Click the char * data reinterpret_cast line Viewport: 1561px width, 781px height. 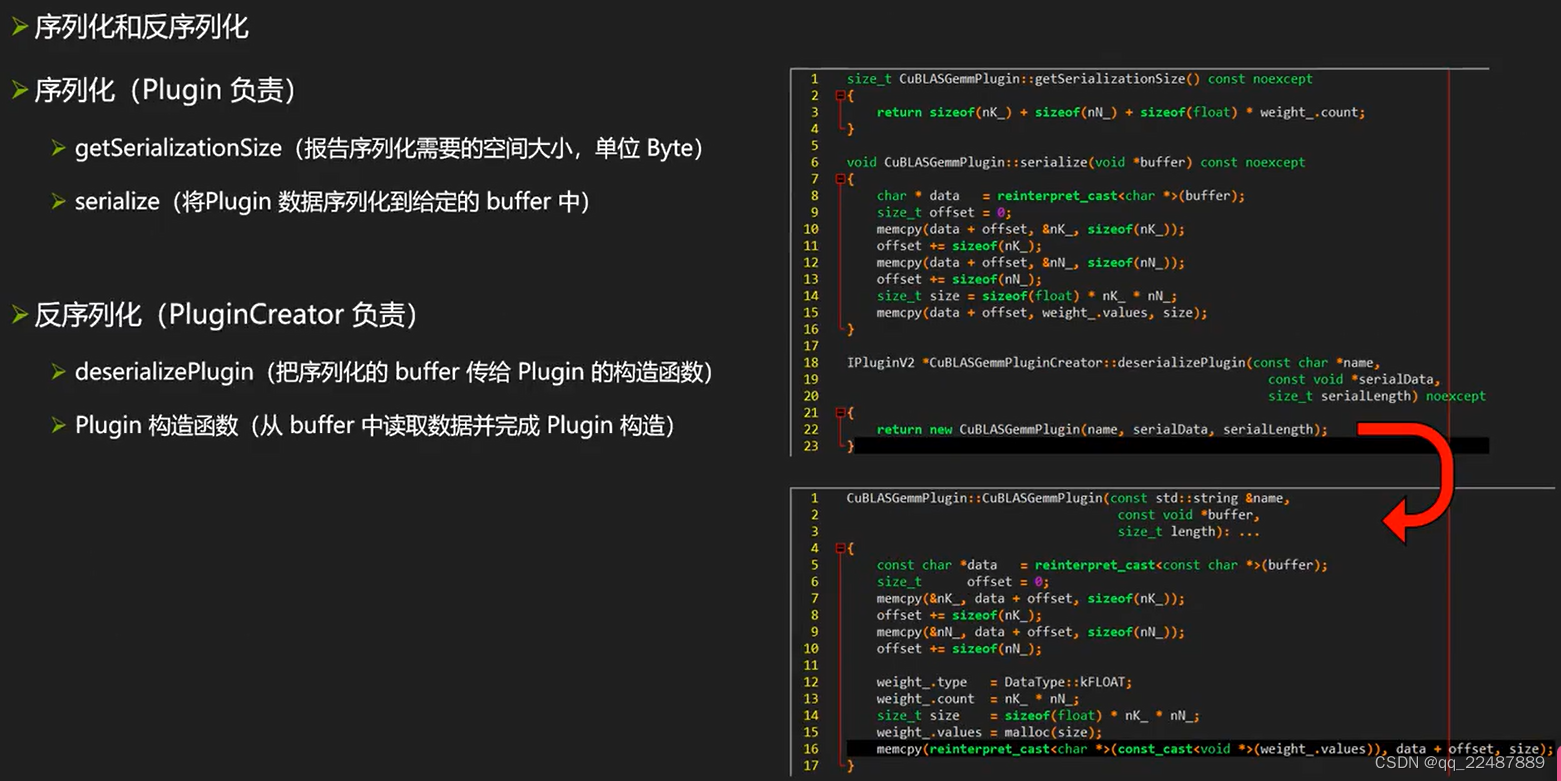click(x=1061, y=196)
